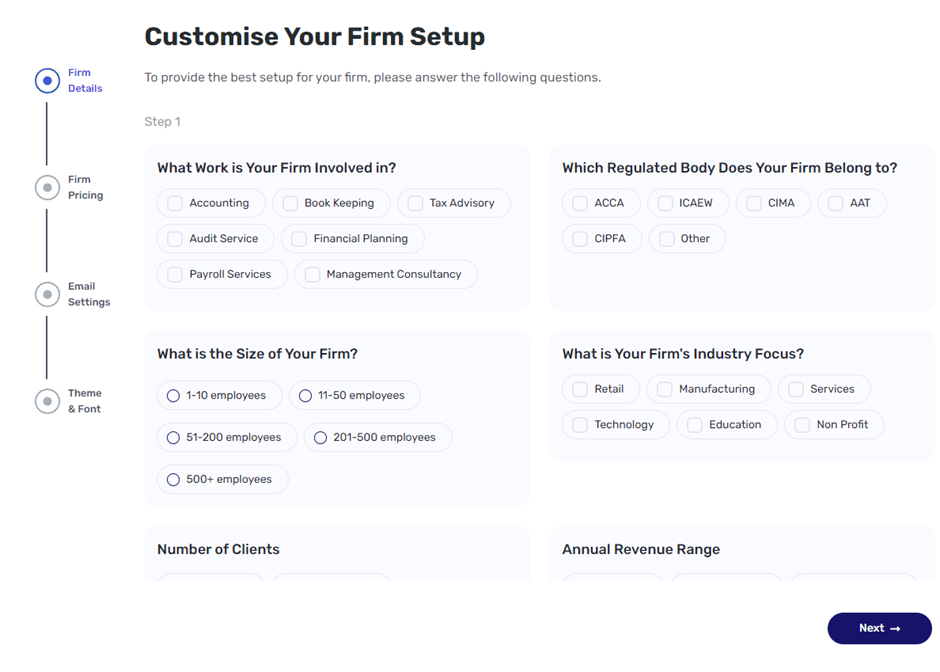Jump to the Theme & Font step icon
This screenshot has width=940, height=672.
point(47,401)
